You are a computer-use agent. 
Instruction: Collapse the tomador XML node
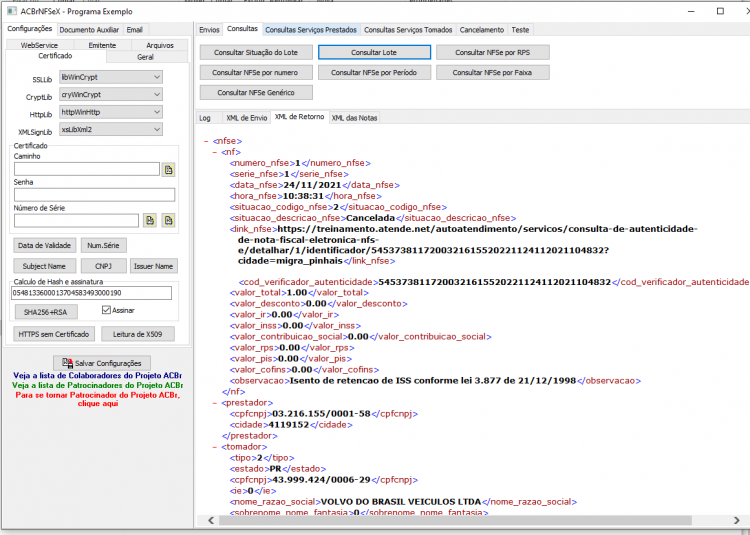pos(215,447)
